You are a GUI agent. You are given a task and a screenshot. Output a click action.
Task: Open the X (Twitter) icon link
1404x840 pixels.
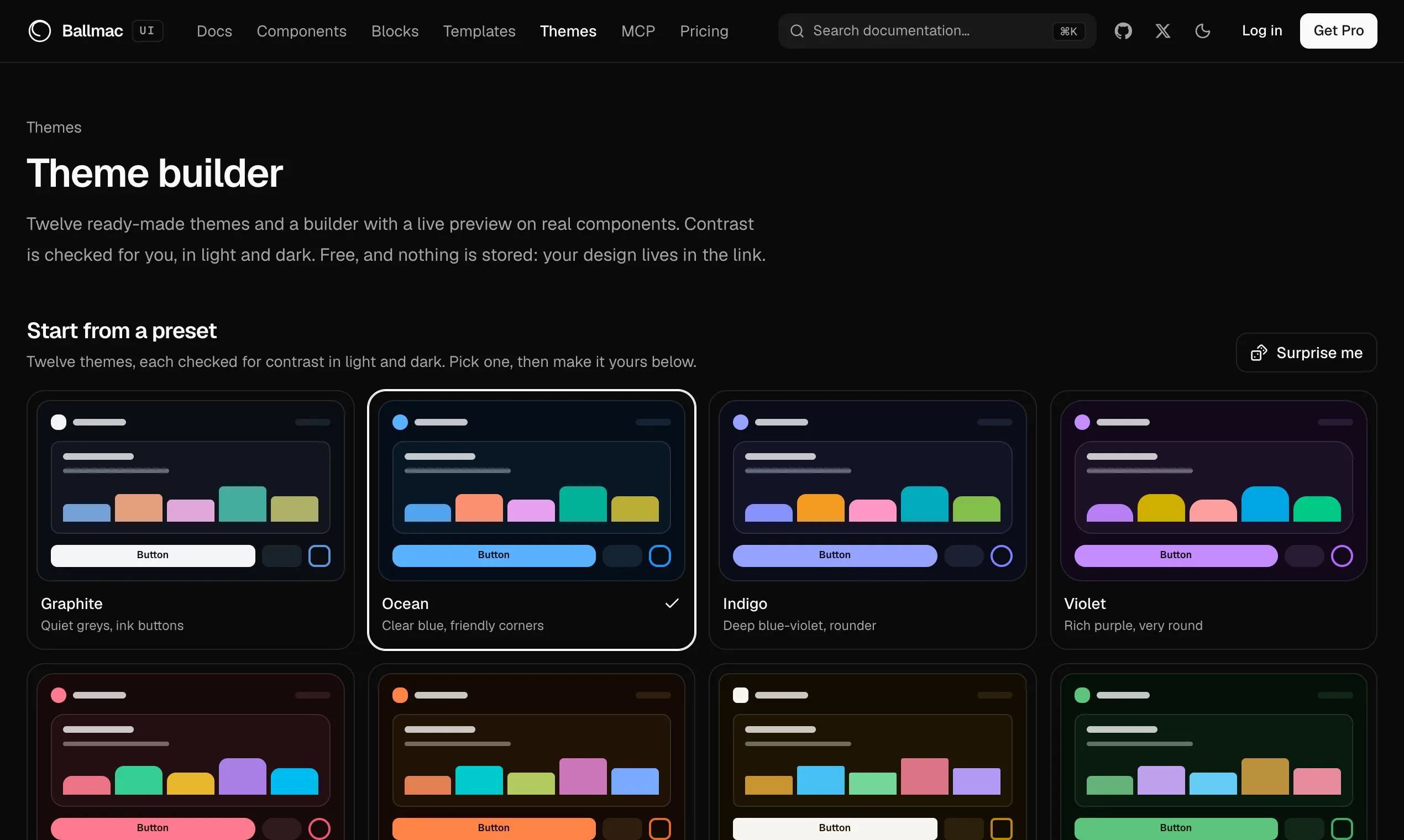[1163, 30]
